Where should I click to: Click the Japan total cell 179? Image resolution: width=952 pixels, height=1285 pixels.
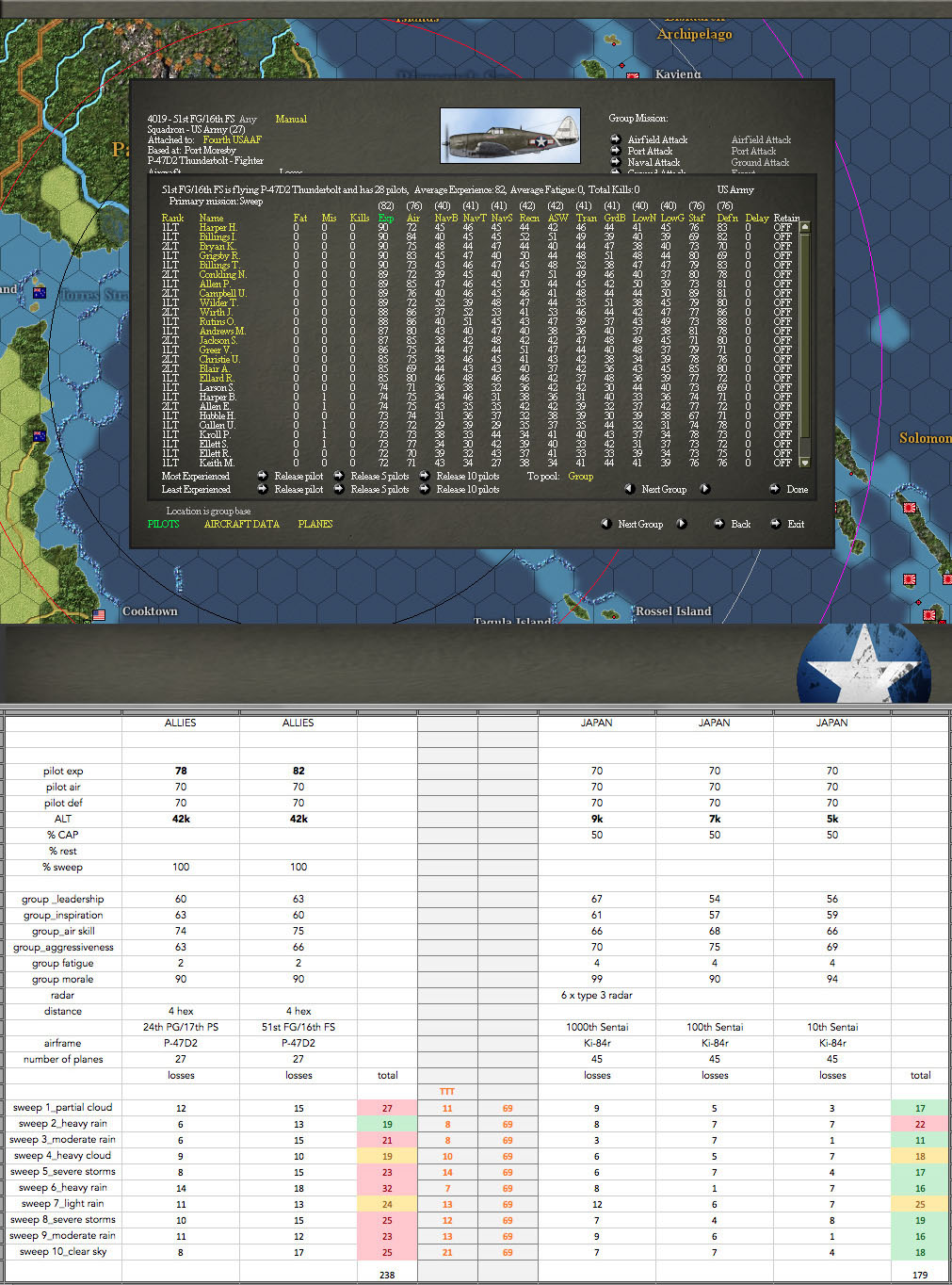(920, 1275)
